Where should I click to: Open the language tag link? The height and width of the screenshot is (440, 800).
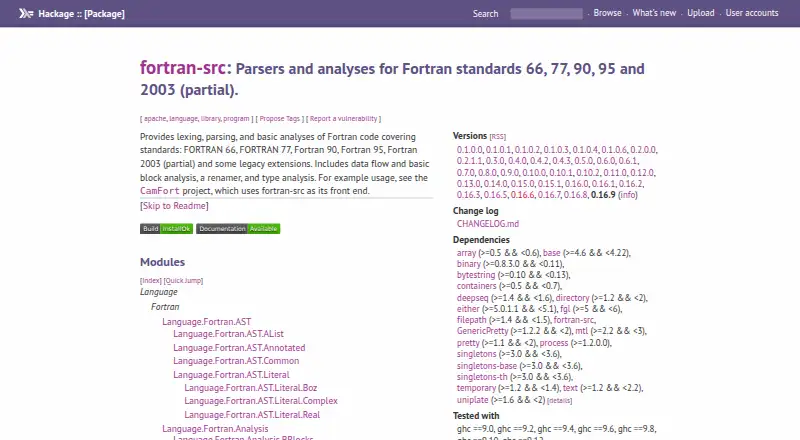click(x=183, y=118)
